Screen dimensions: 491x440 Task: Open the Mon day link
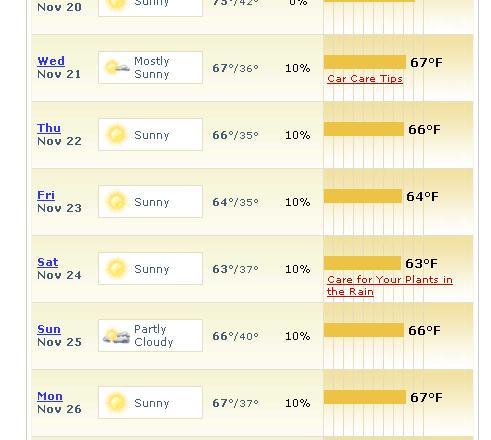pos(50,396)
